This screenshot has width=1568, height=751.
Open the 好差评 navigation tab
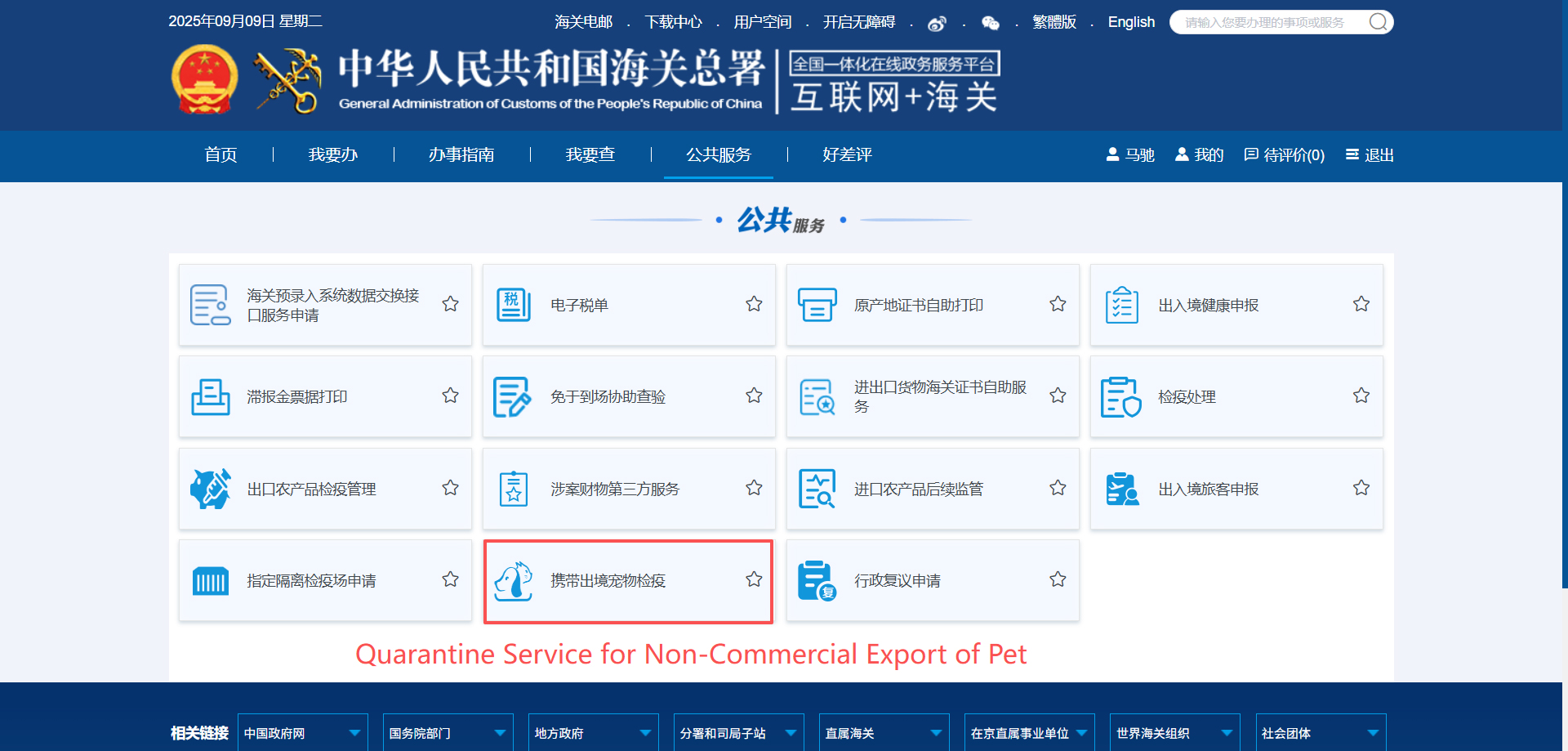pos(847,154)
